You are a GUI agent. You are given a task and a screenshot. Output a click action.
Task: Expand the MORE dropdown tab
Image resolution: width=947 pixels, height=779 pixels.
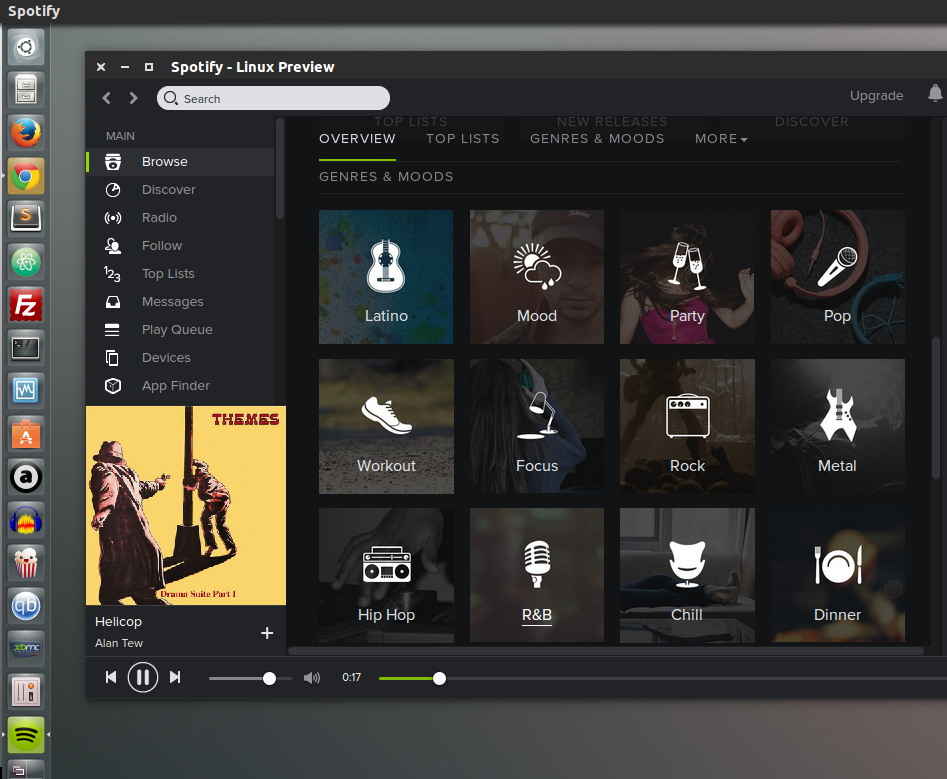[721, 139]
